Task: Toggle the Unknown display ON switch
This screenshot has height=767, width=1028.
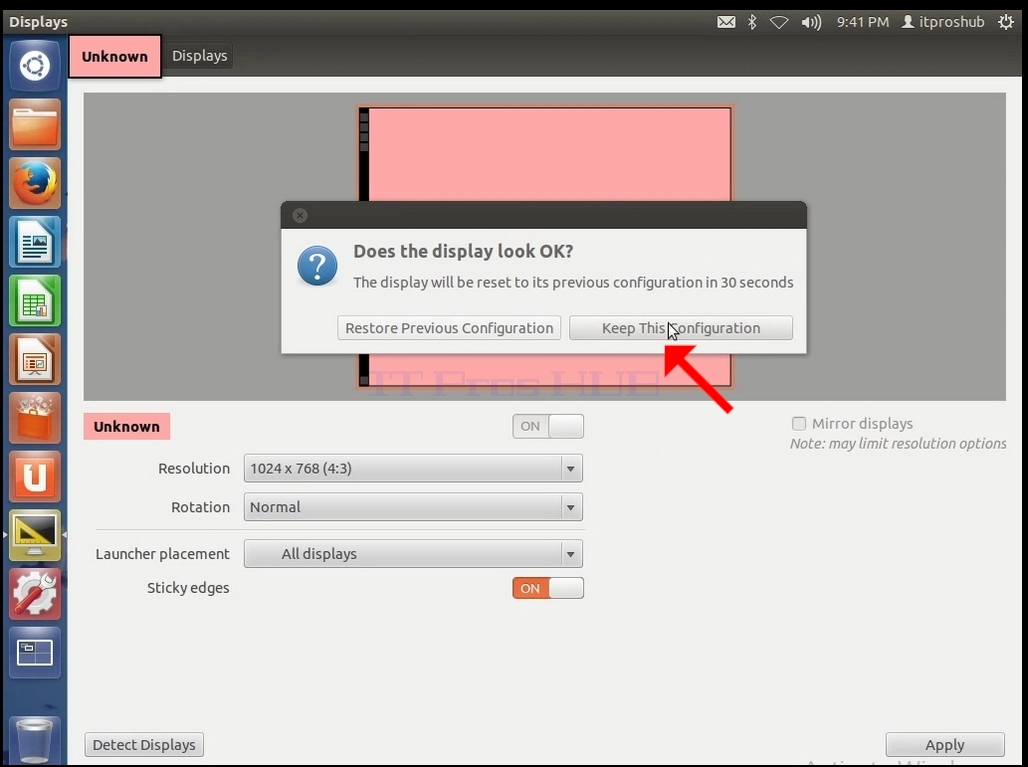Action: click(548, 426)
